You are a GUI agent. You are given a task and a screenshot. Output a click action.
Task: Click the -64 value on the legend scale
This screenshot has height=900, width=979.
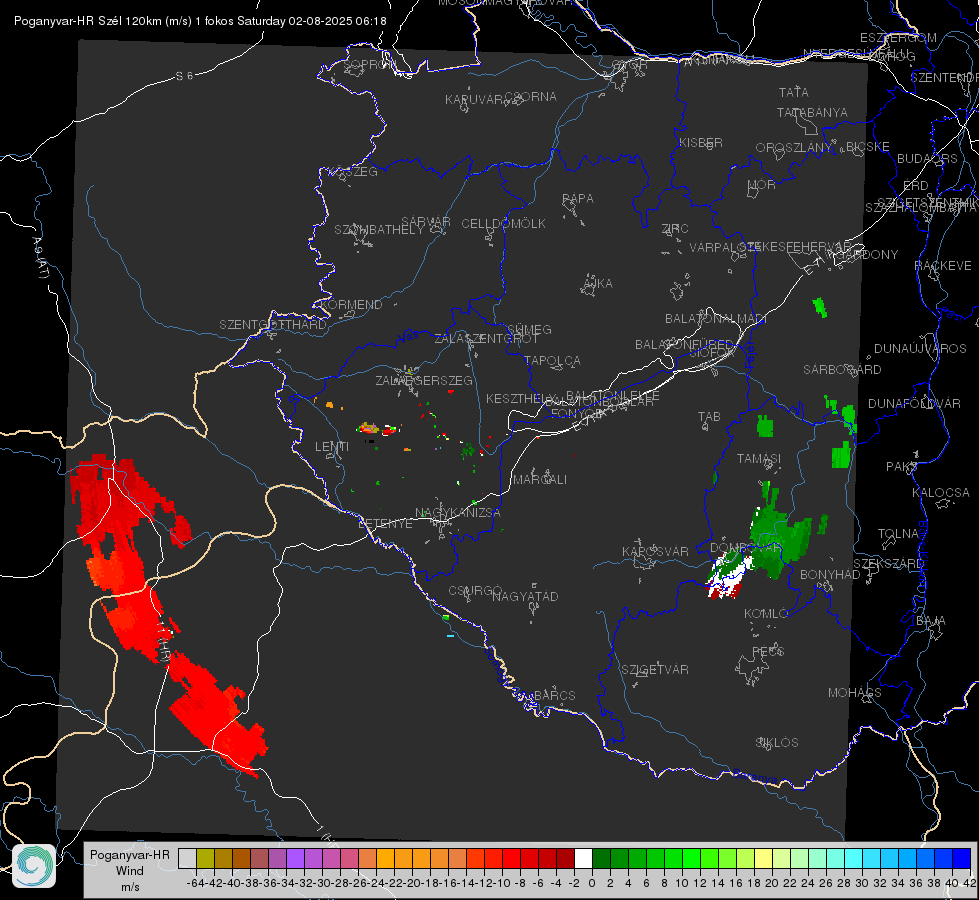[x=195, y=883]
